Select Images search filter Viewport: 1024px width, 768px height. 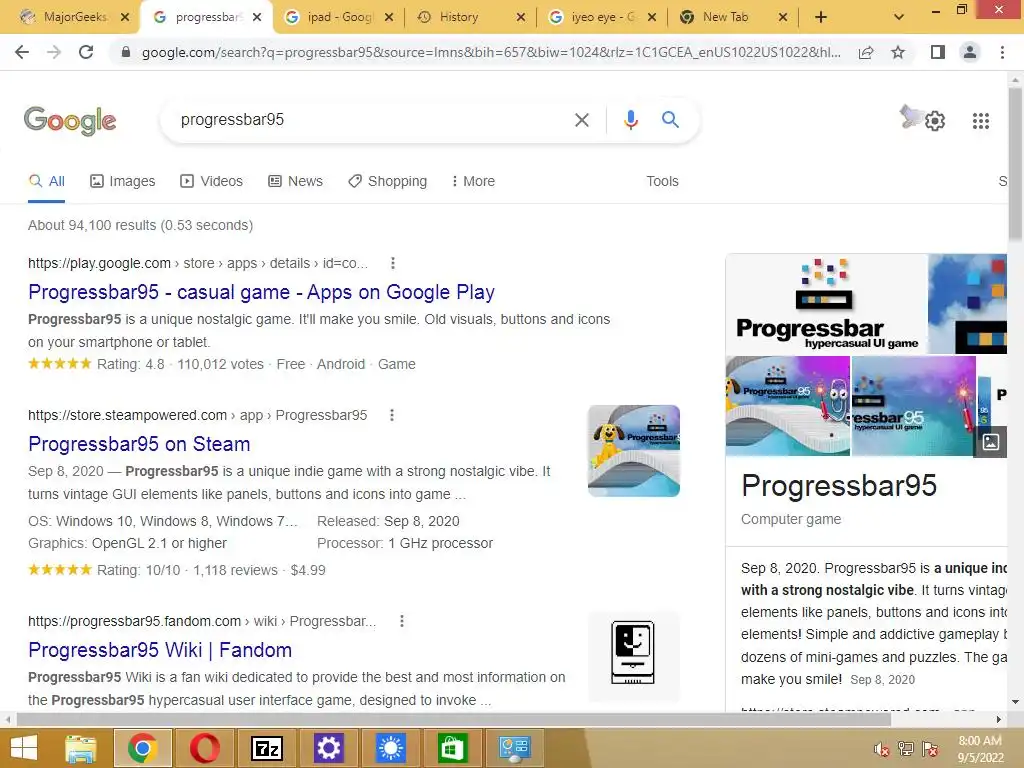[x=123, y=181]
